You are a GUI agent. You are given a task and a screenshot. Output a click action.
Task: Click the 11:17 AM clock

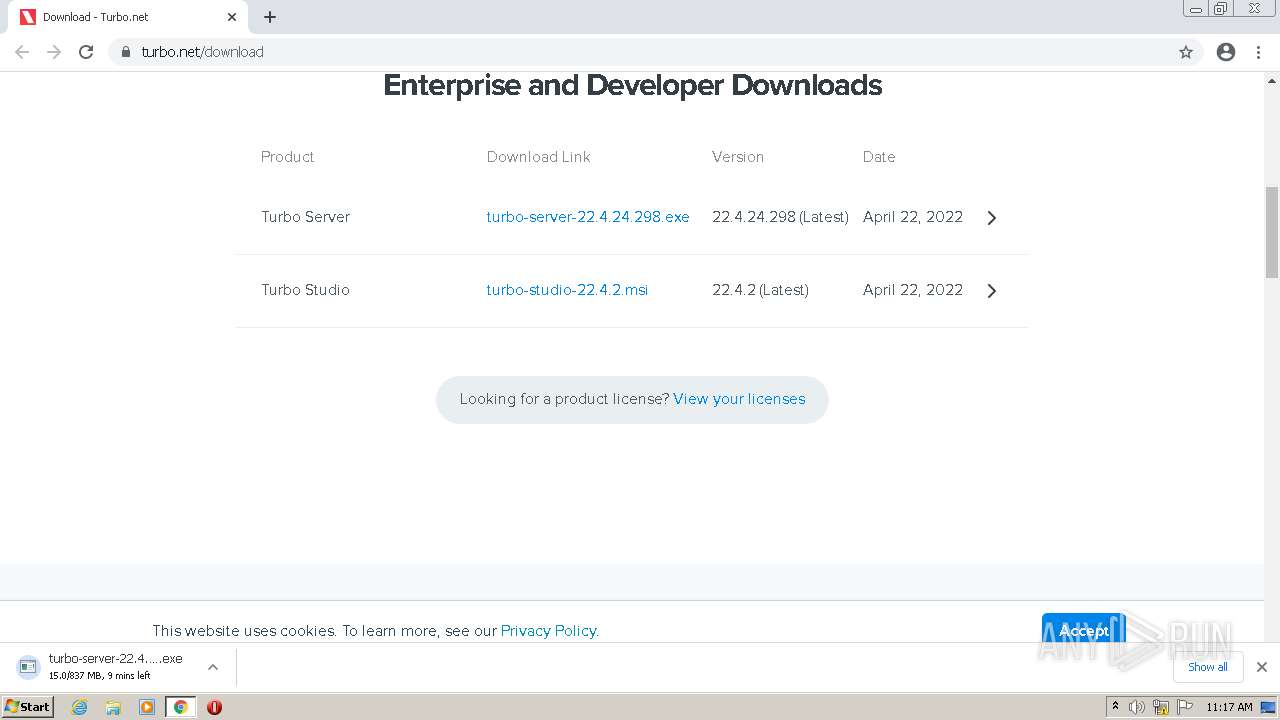click(x=1229, y=707)
